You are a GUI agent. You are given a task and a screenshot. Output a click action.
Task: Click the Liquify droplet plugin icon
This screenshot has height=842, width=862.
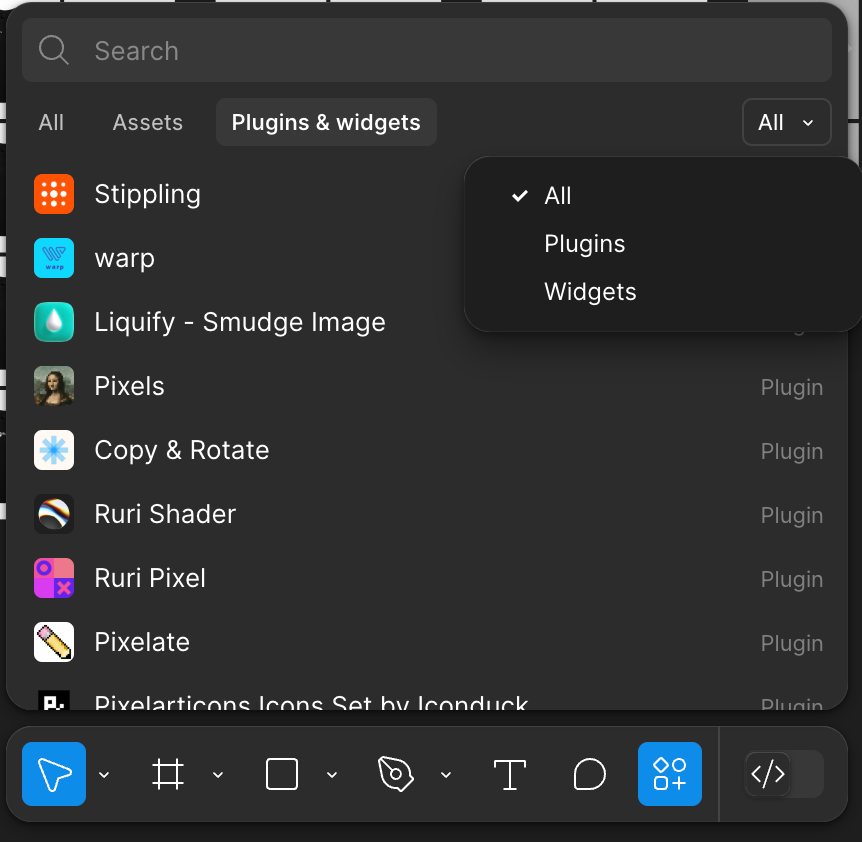[x=54, y=322]
